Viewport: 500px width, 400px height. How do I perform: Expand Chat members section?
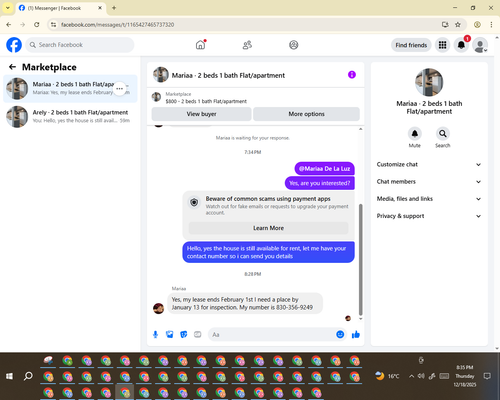(429, 182)
